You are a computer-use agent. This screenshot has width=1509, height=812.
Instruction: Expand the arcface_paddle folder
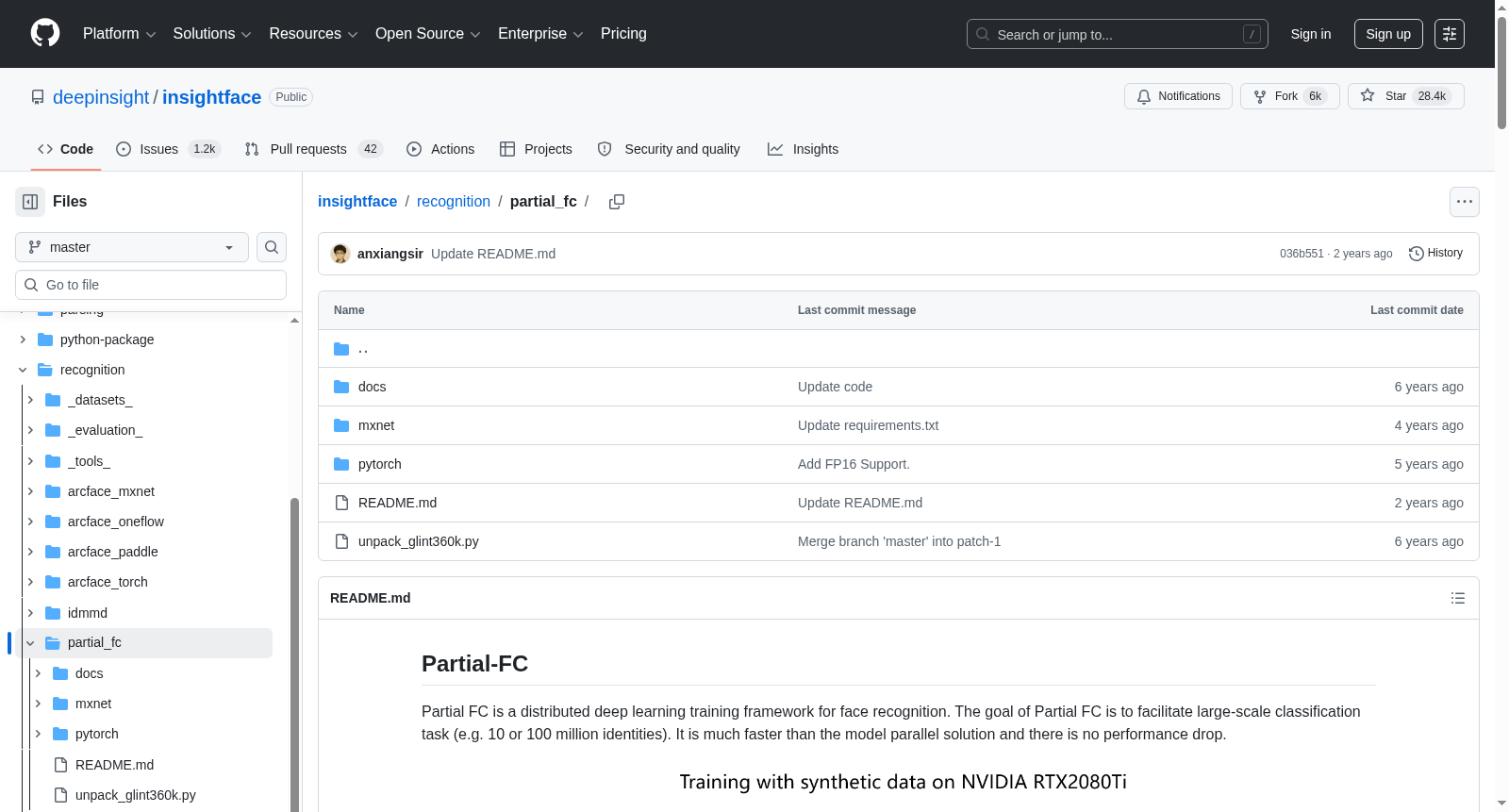pos(30,552)
